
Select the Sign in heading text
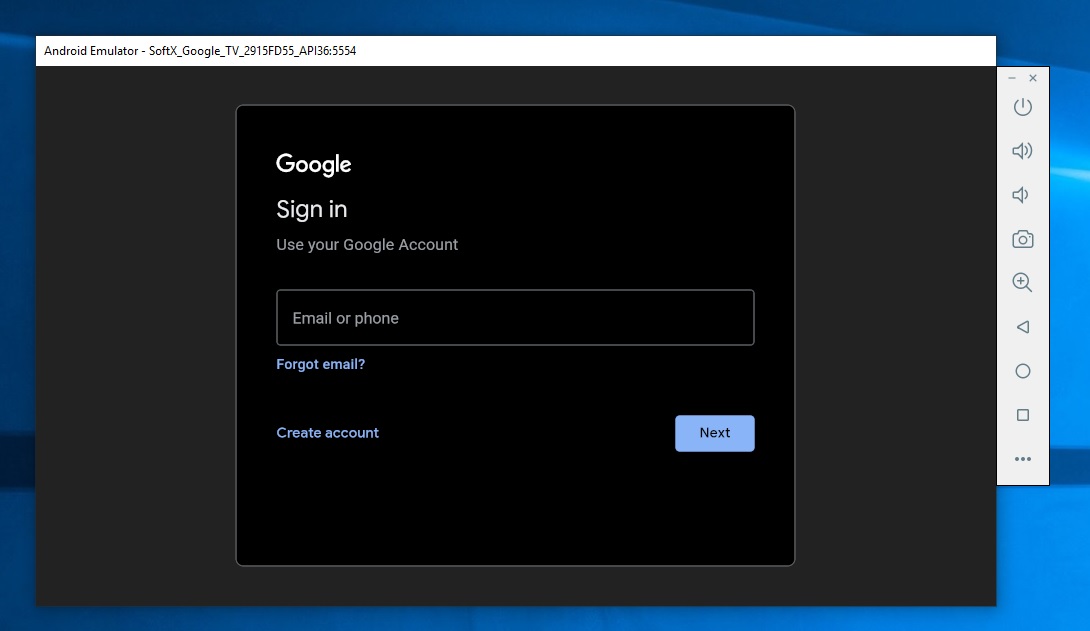pos(311,209)
